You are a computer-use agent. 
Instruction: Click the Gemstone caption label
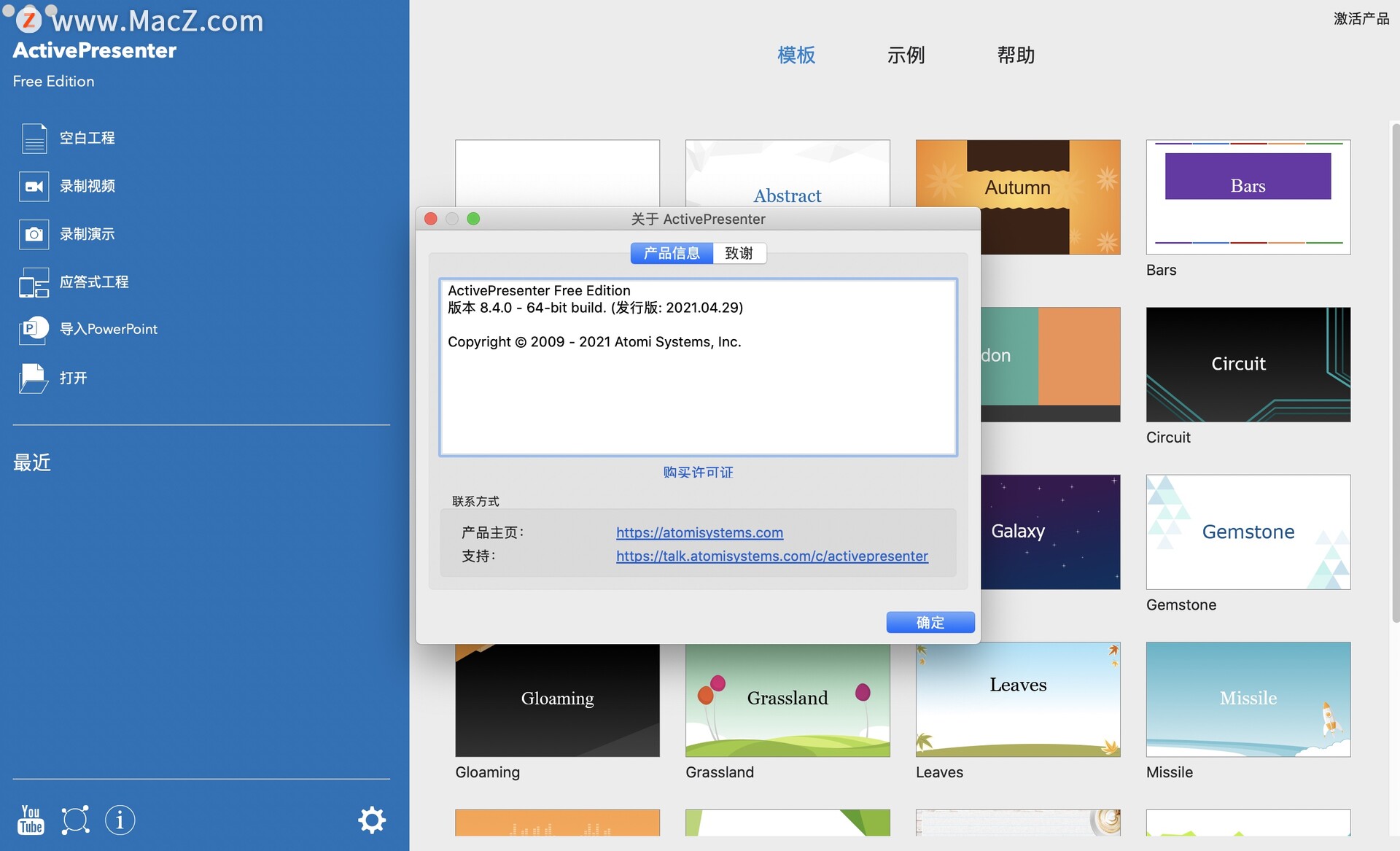tap(1181, 605)
